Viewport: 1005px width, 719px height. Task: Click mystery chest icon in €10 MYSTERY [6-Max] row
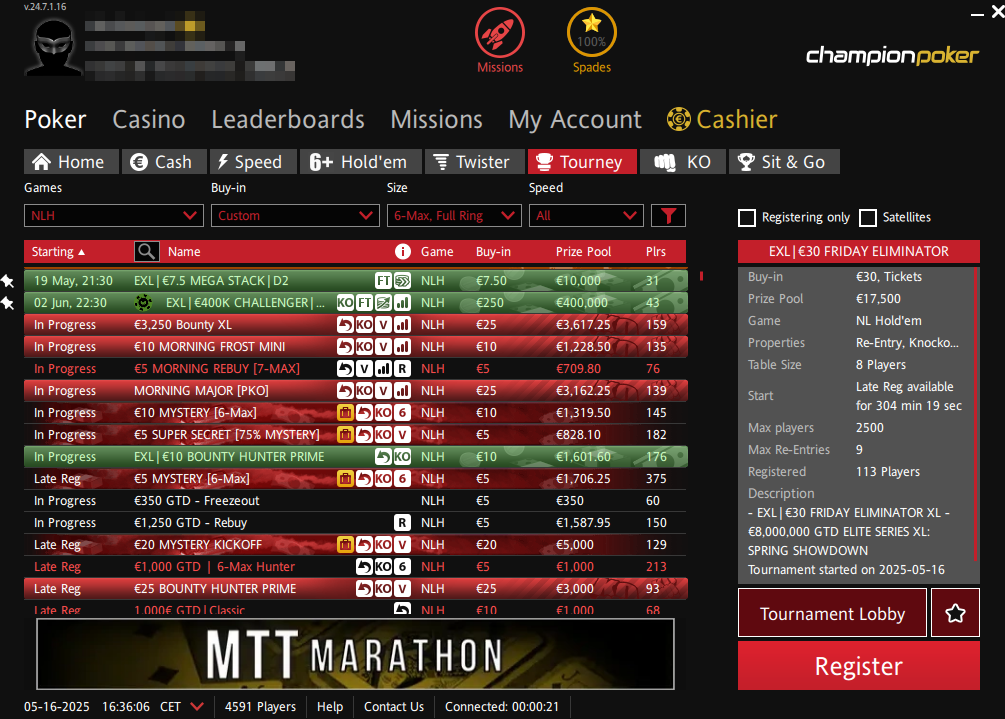pos(345,413)
